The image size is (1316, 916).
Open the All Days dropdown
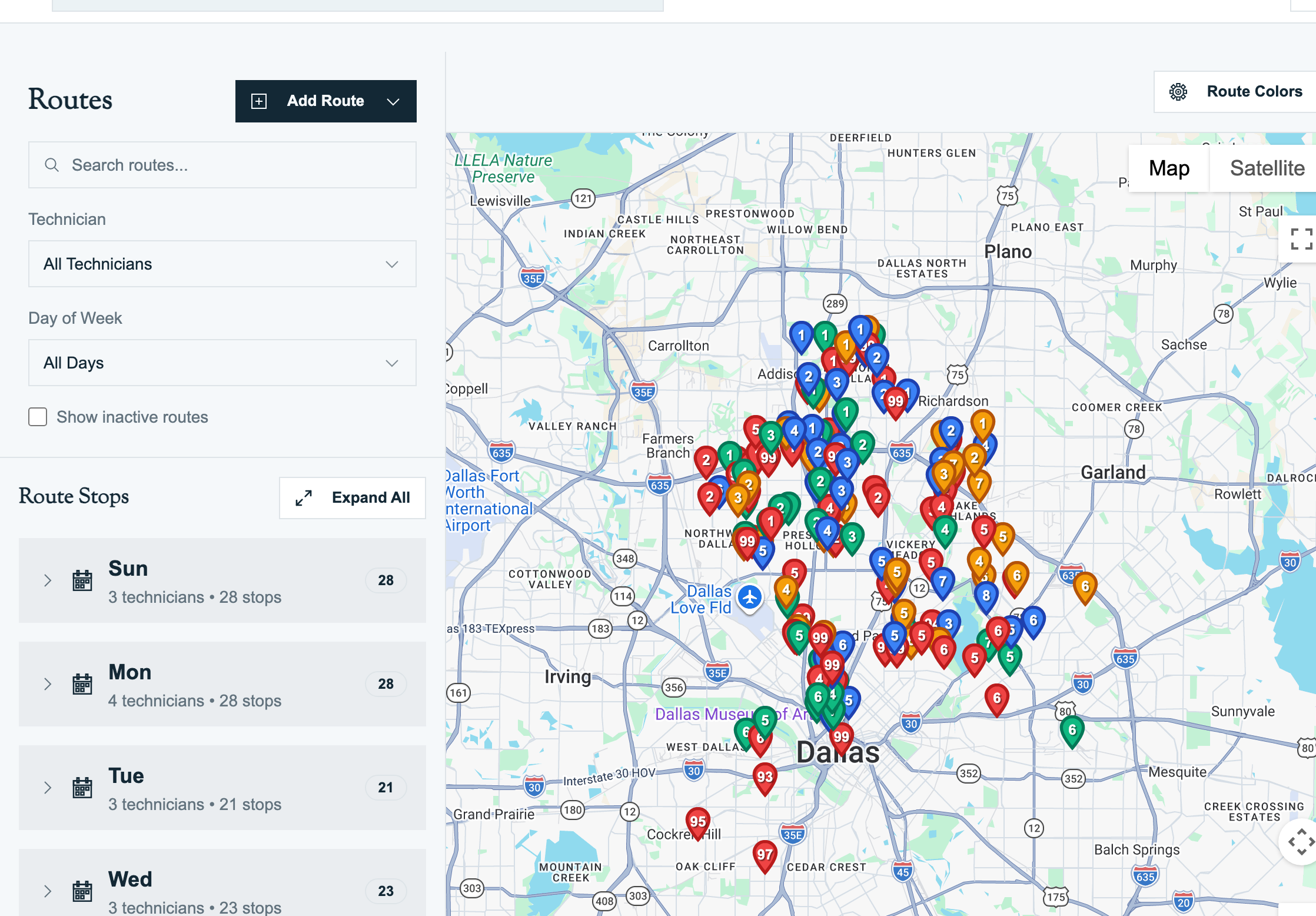[222, 363]
